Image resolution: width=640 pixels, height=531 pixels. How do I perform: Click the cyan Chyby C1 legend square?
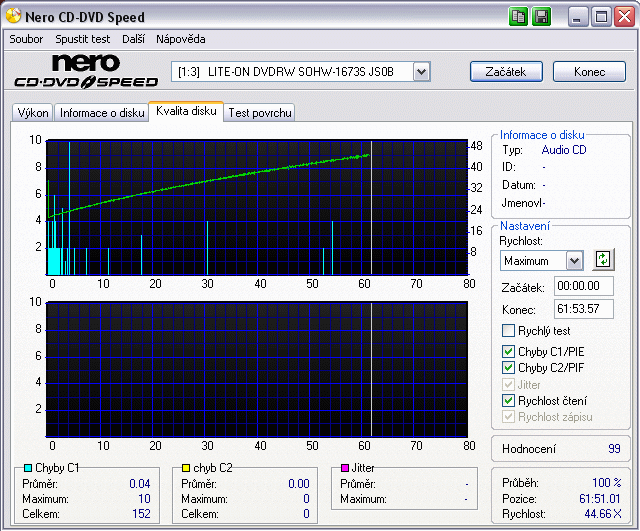tap(26, 468)
